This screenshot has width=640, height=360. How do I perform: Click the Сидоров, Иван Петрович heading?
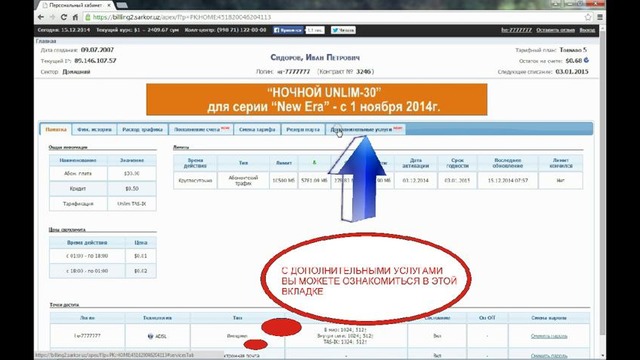point(315,58)
